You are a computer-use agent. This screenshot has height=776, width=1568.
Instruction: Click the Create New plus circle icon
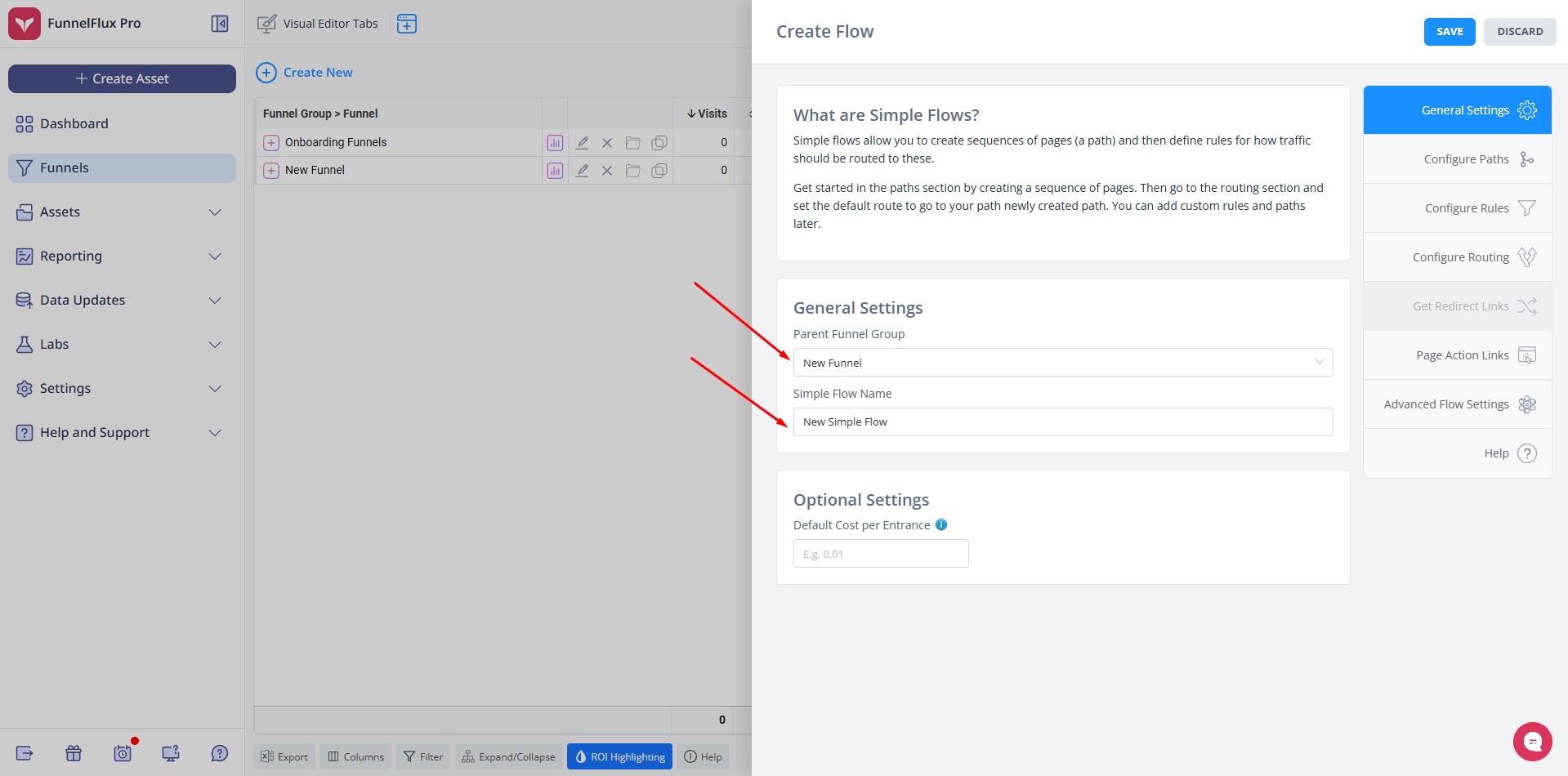(x=266, y=73)
